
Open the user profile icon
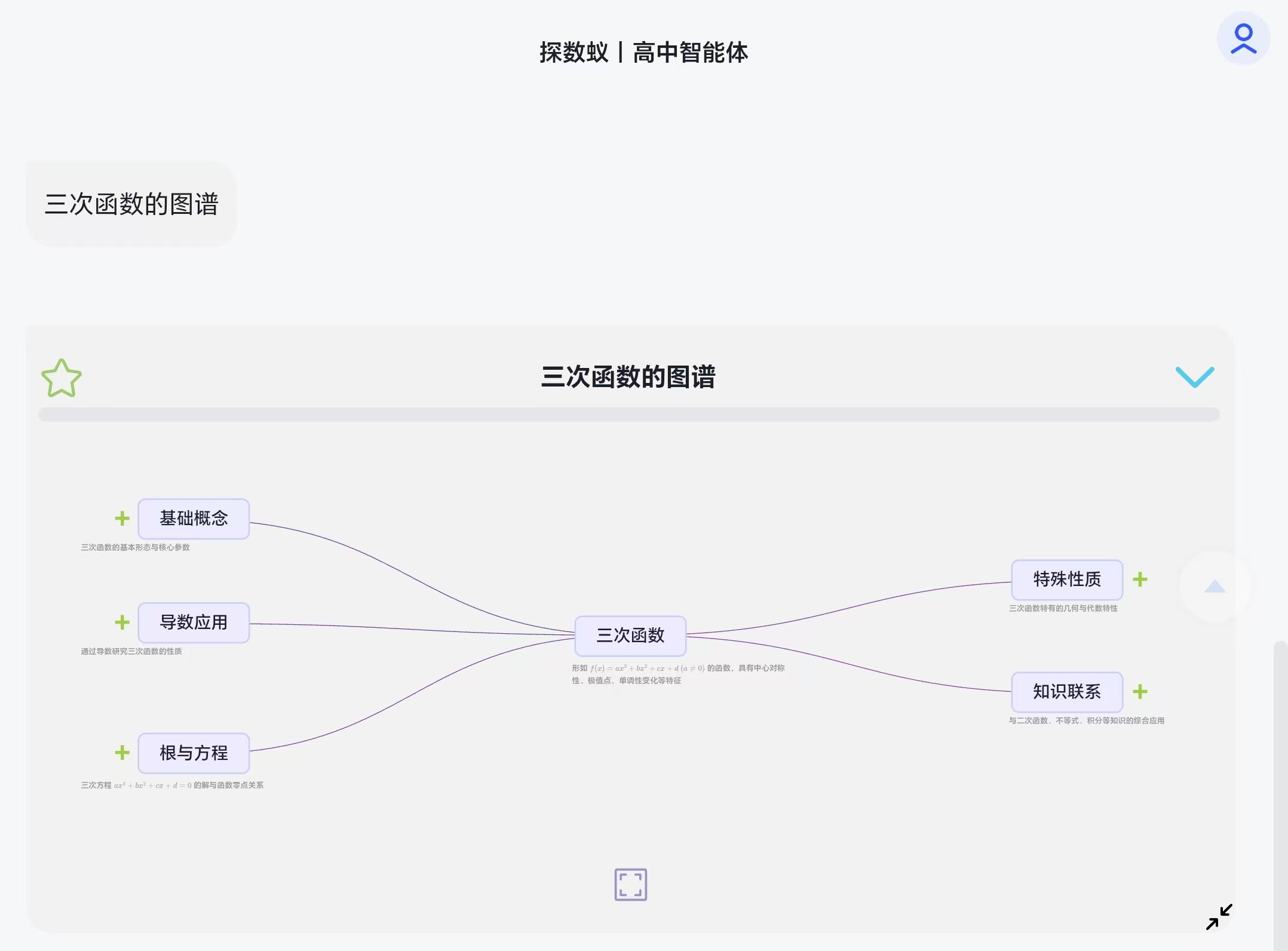(1243, 39)
